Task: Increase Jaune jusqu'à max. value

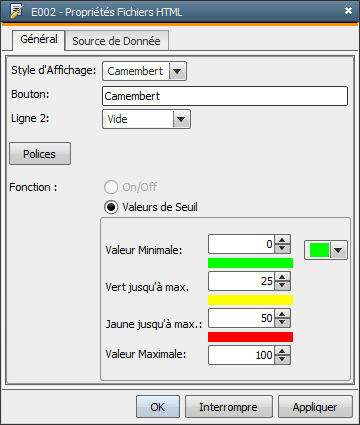Action: (x=282, y=314)
